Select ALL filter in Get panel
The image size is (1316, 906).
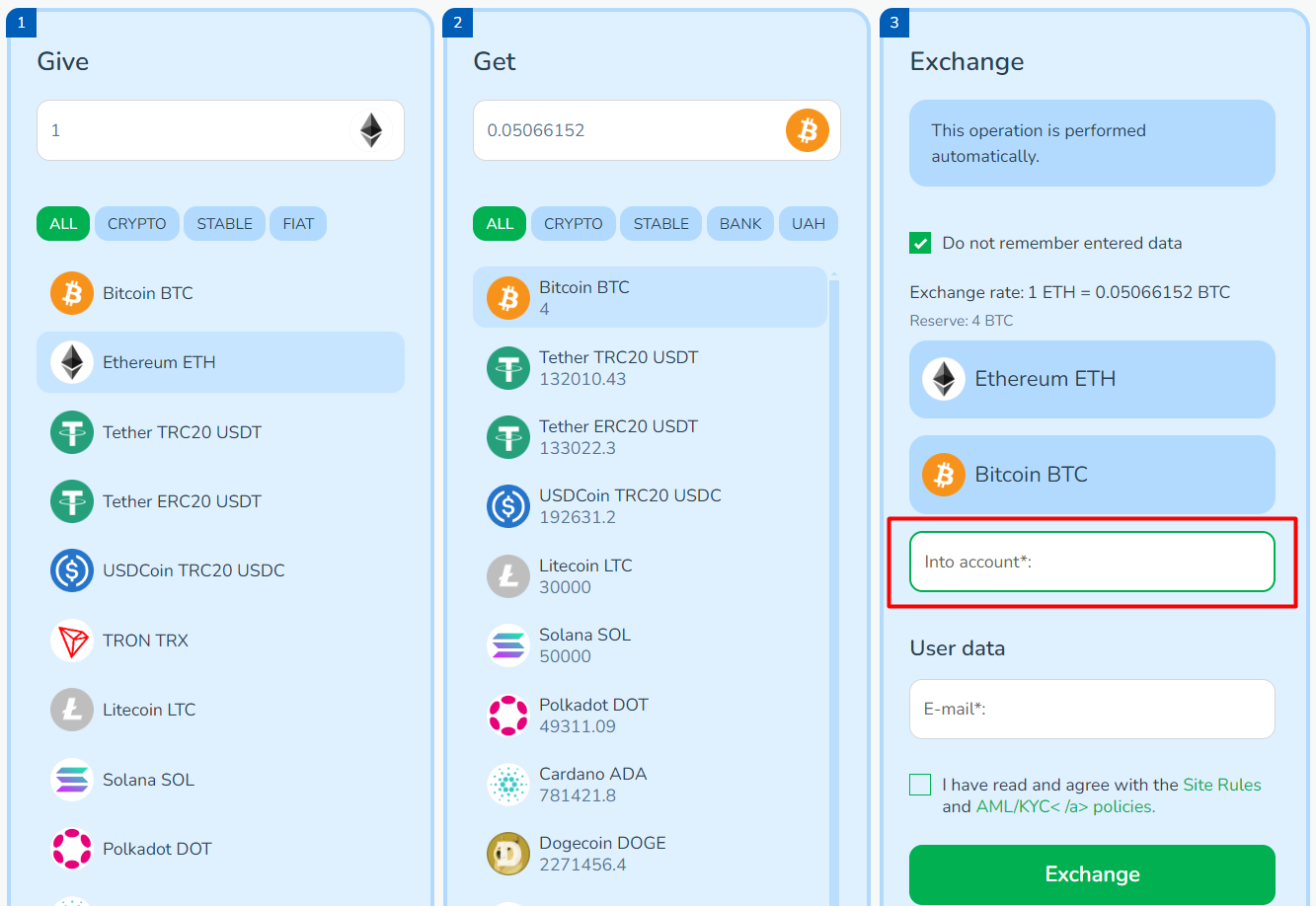coord(500,224)
